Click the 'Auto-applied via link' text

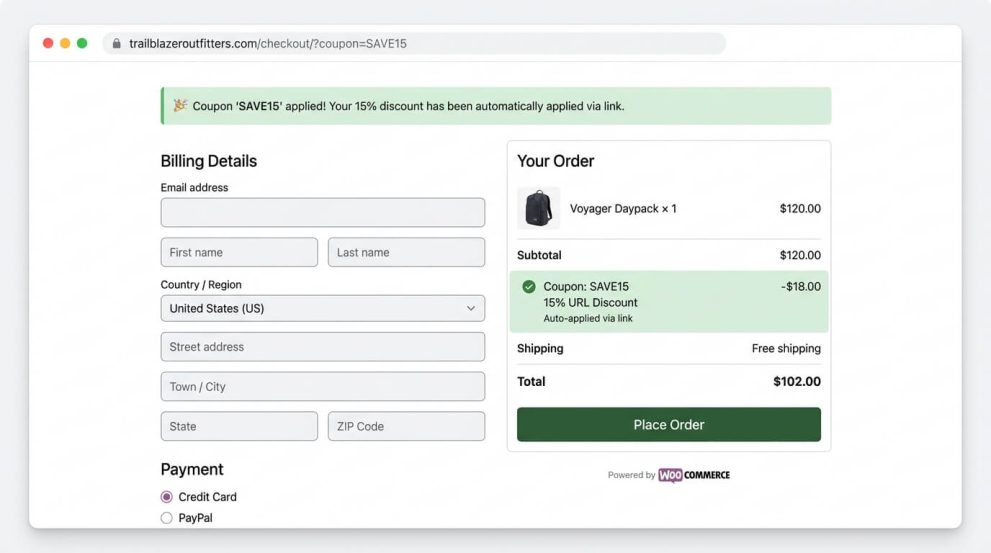click(588, 319)
